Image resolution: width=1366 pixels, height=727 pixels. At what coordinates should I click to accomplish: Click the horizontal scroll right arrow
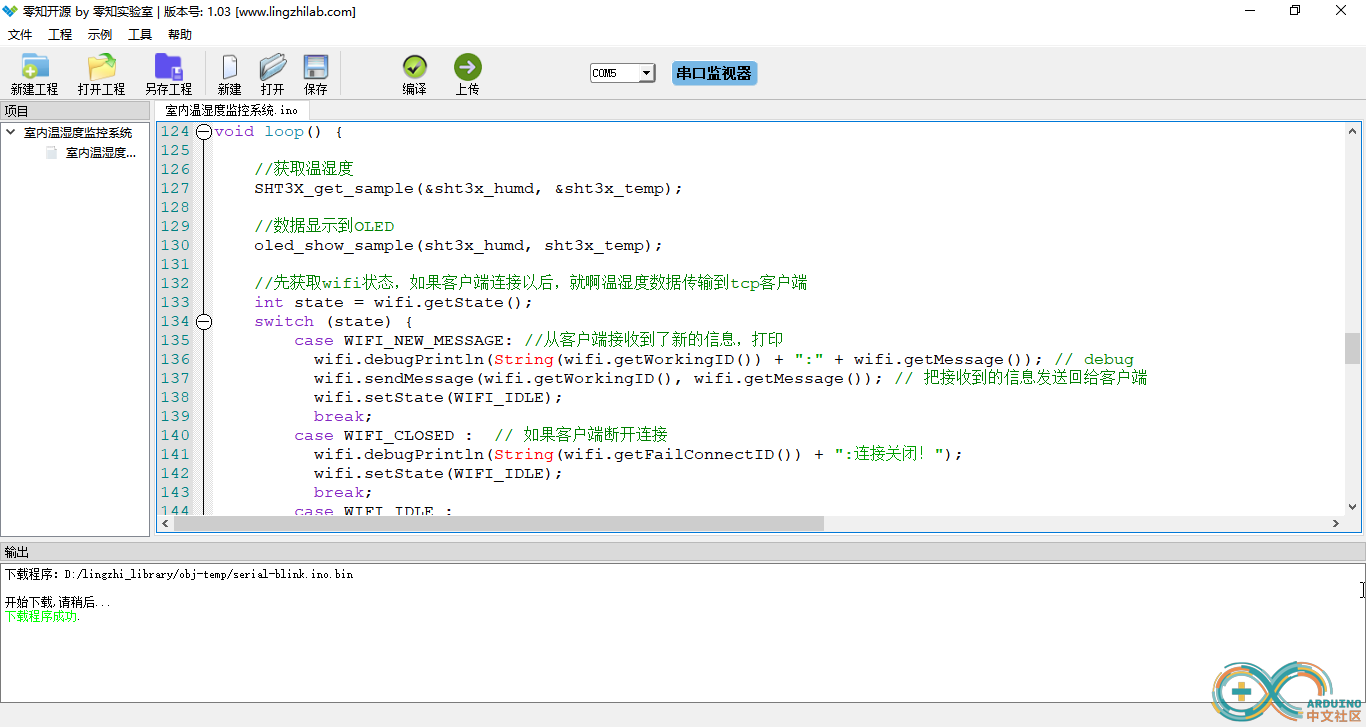click(1336, 523)
